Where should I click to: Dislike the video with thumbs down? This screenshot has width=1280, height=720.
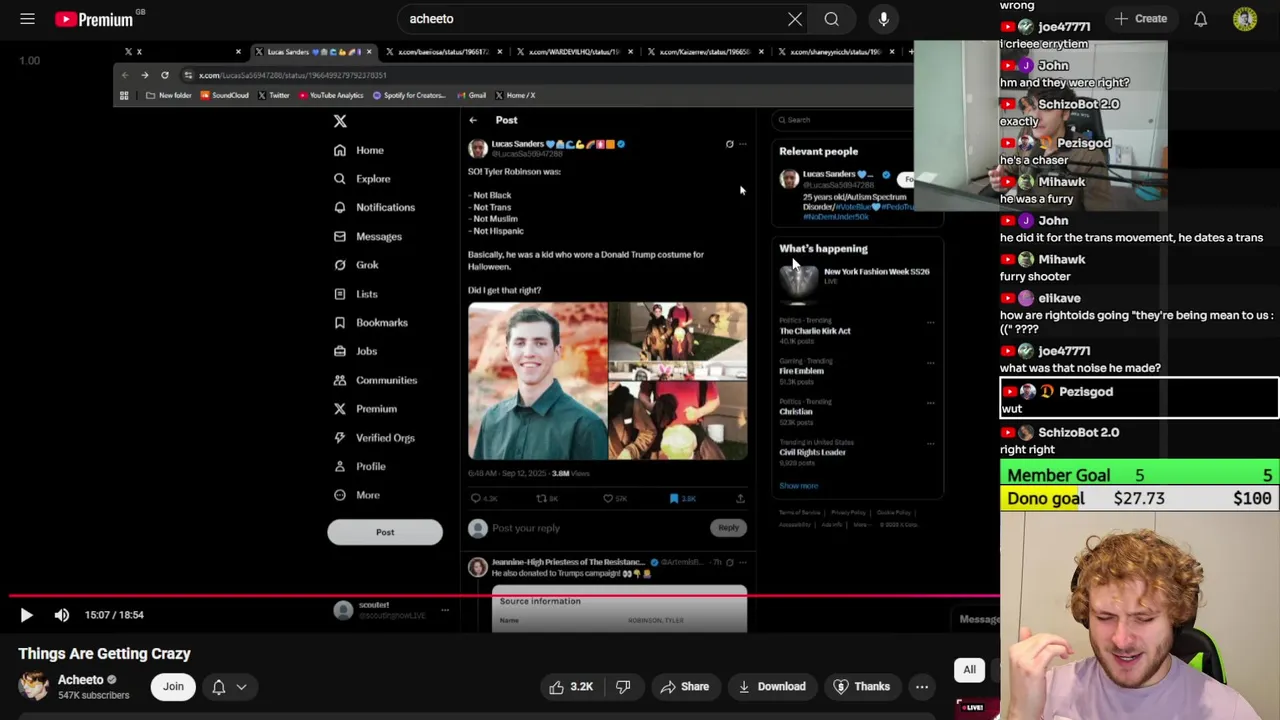(x=623, y=687)
